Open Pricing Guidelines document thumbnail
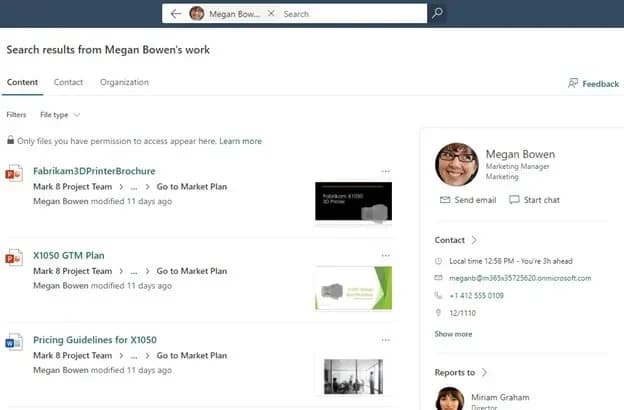 pyautogui.click(x=353, y=377)
